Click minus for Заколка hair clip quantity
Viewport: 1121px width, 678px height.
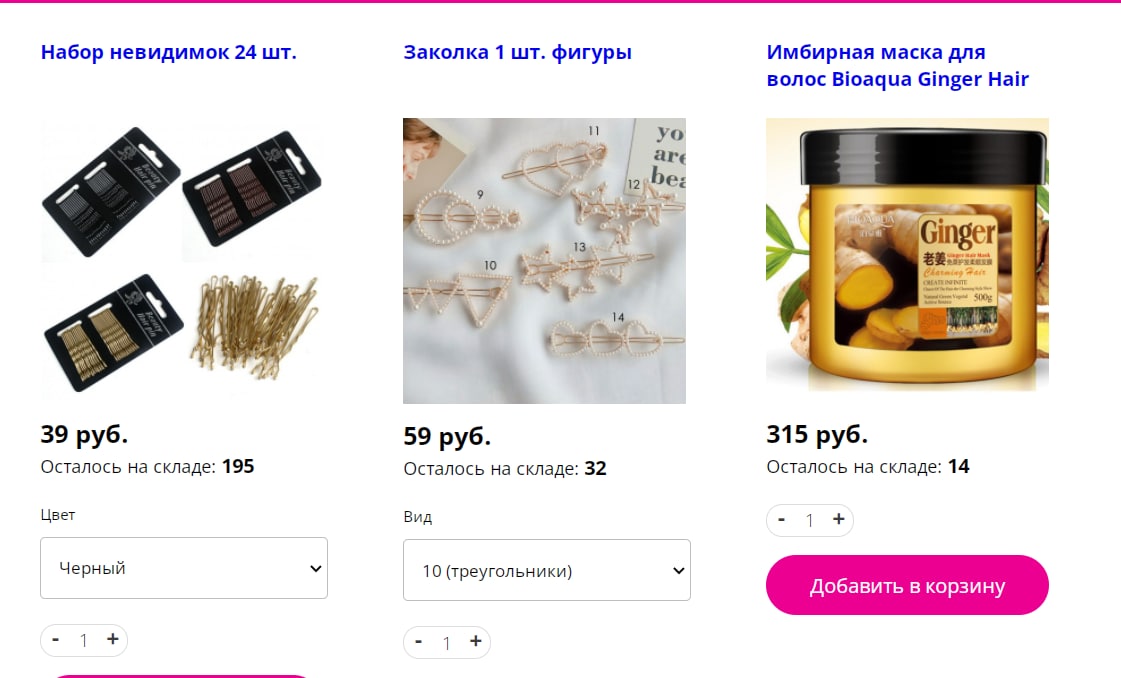click(x=419, y=642)
